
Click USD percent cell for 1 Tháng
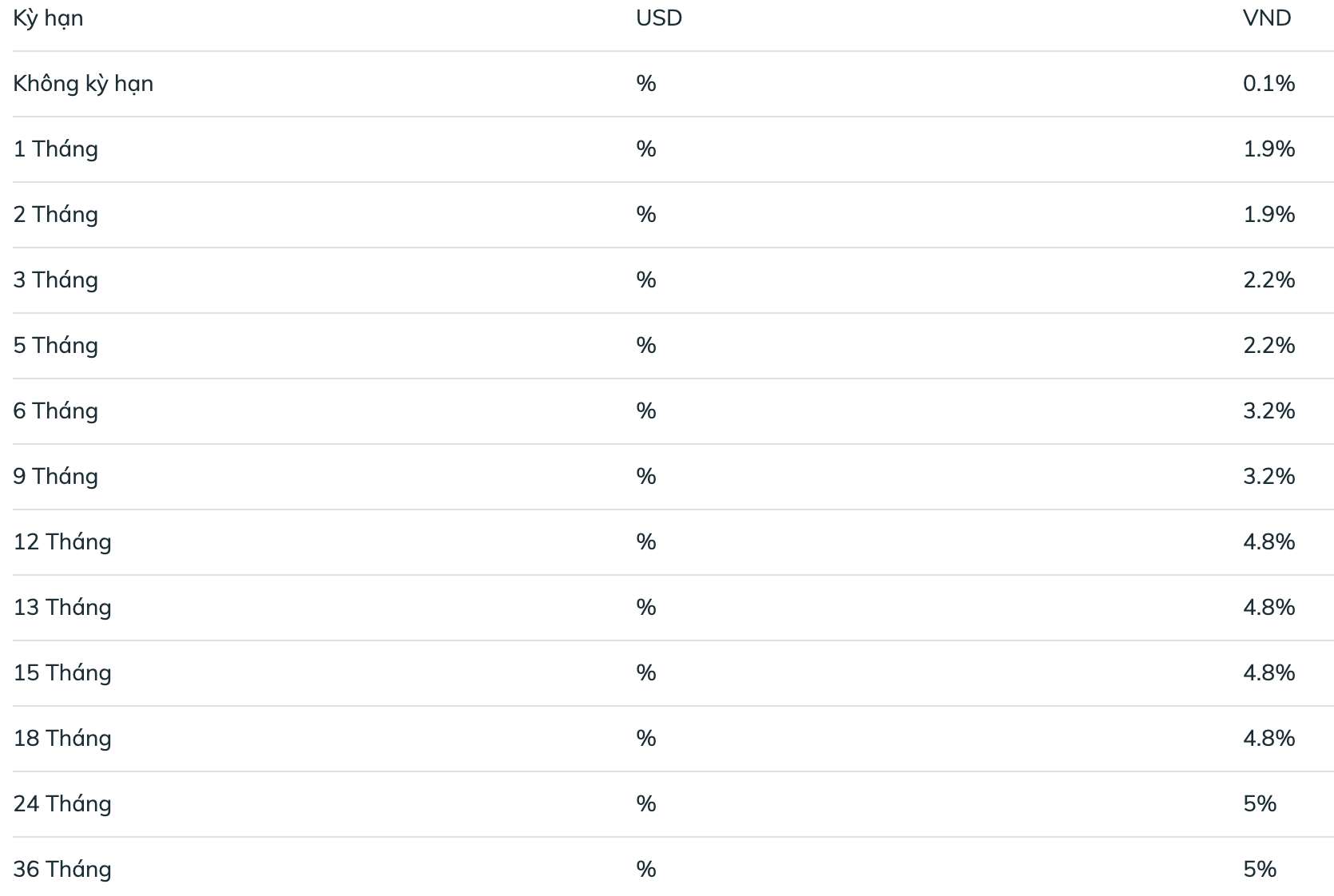(646, 149)
